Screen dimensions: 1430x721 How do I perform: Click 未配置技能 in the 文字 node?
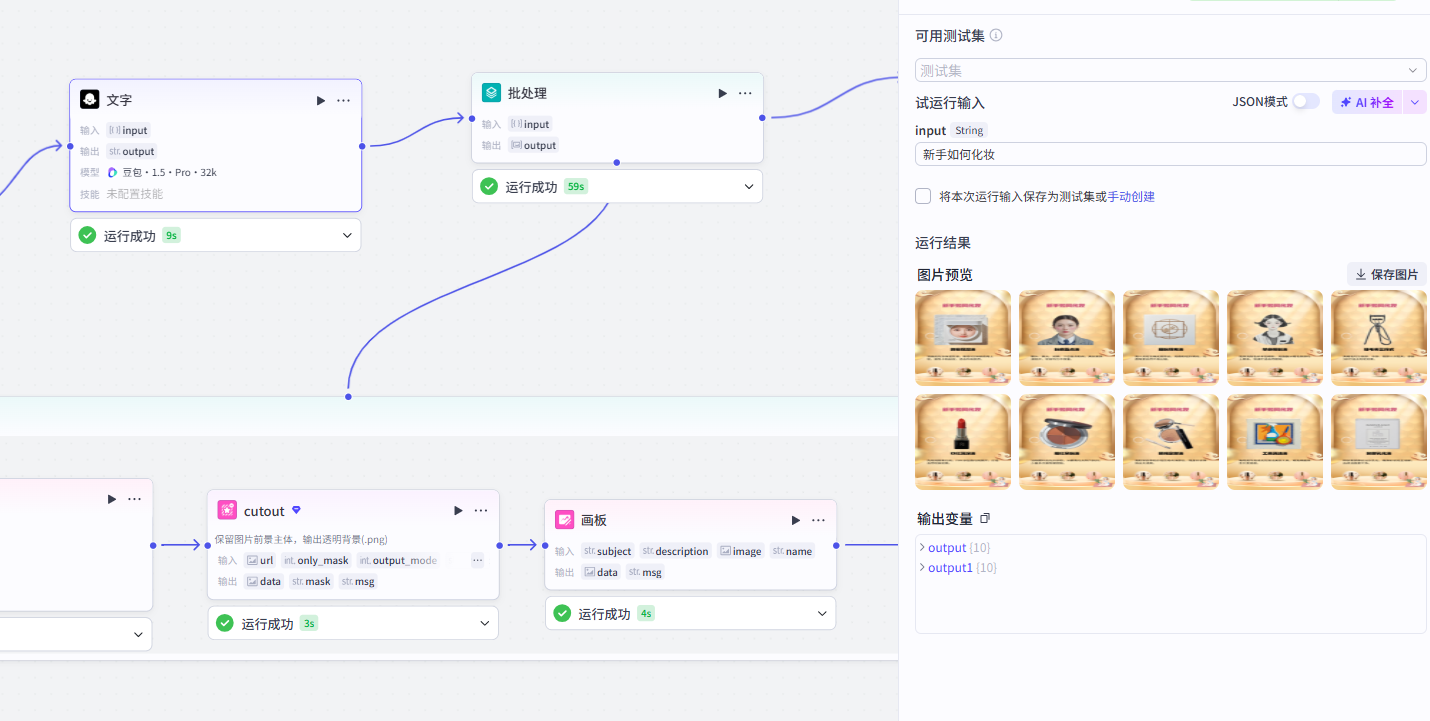click(x=134, y=194)
